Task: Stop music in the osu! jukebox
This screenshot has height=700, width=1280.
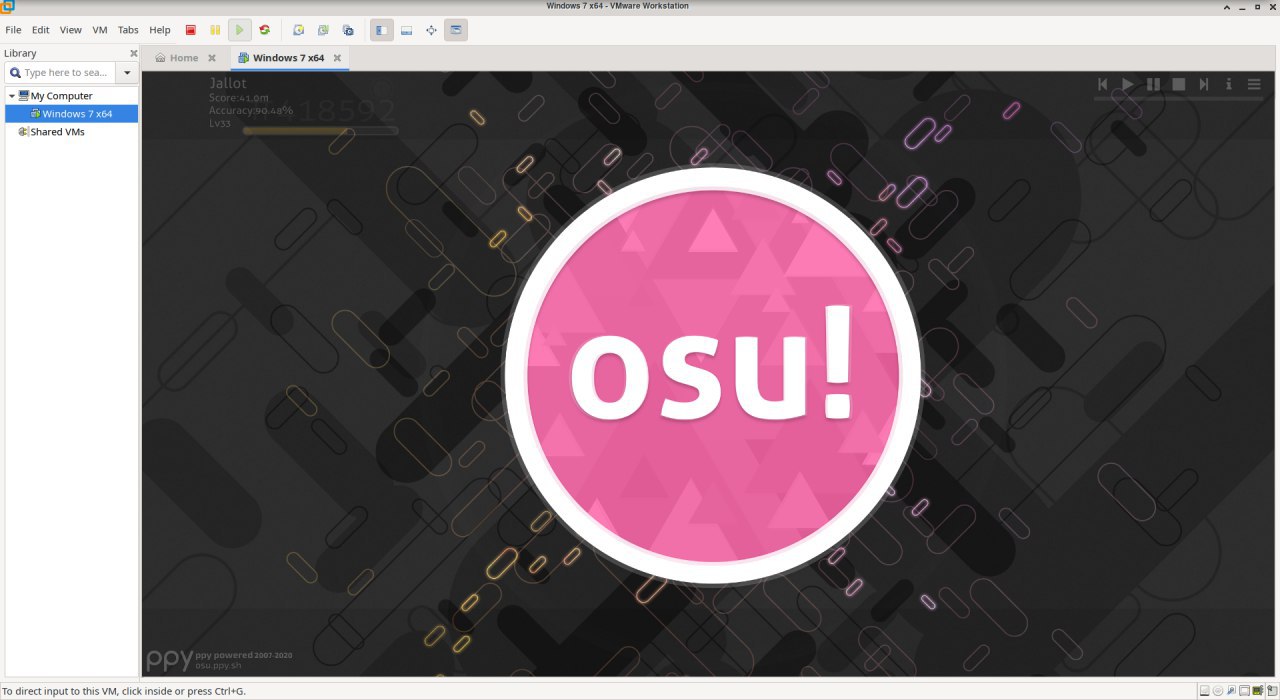Action: [x=1179, y=84]
